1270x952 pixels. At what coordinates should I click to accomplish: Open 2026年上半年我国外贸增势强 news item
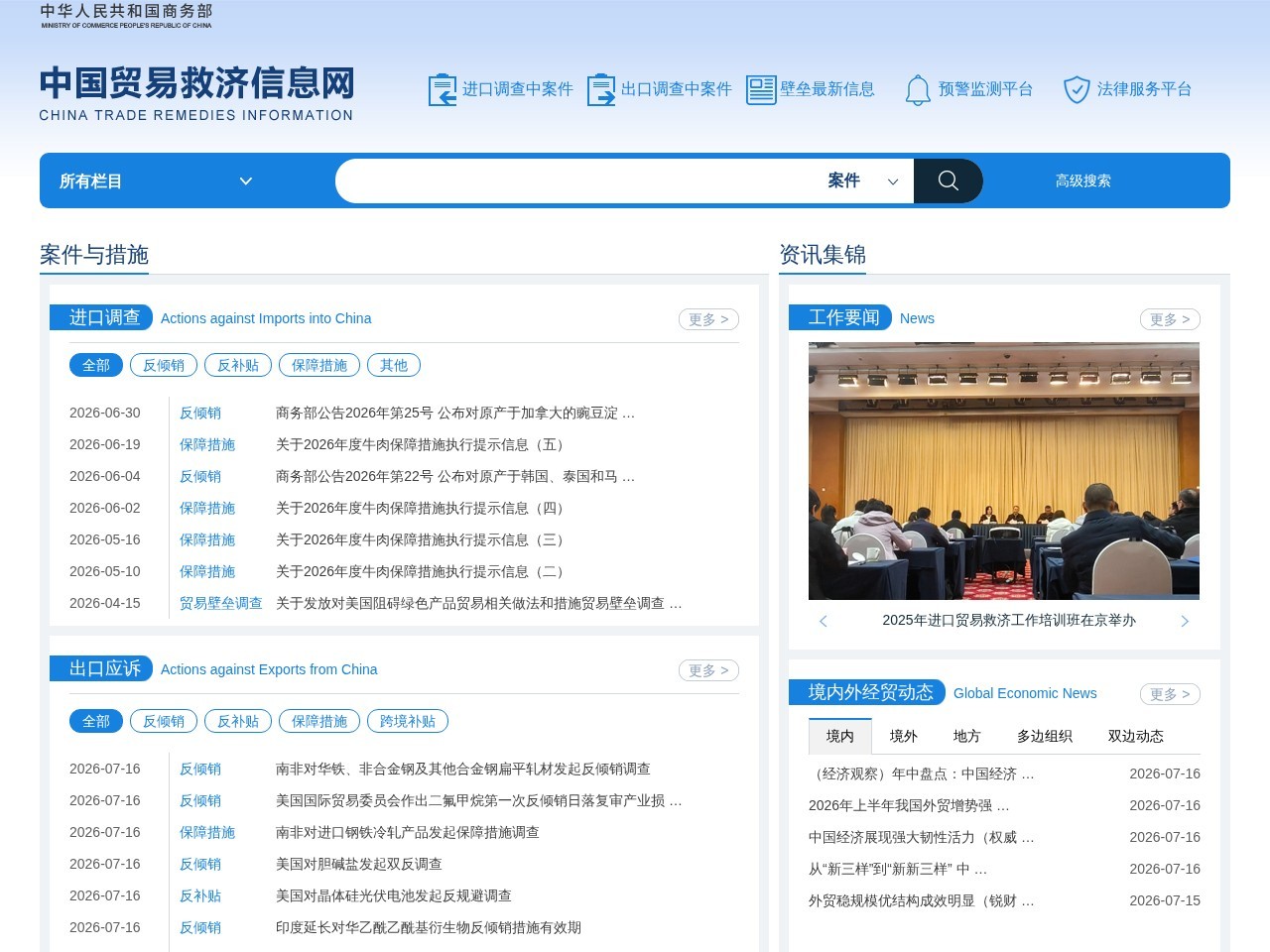tap(909, 805)
